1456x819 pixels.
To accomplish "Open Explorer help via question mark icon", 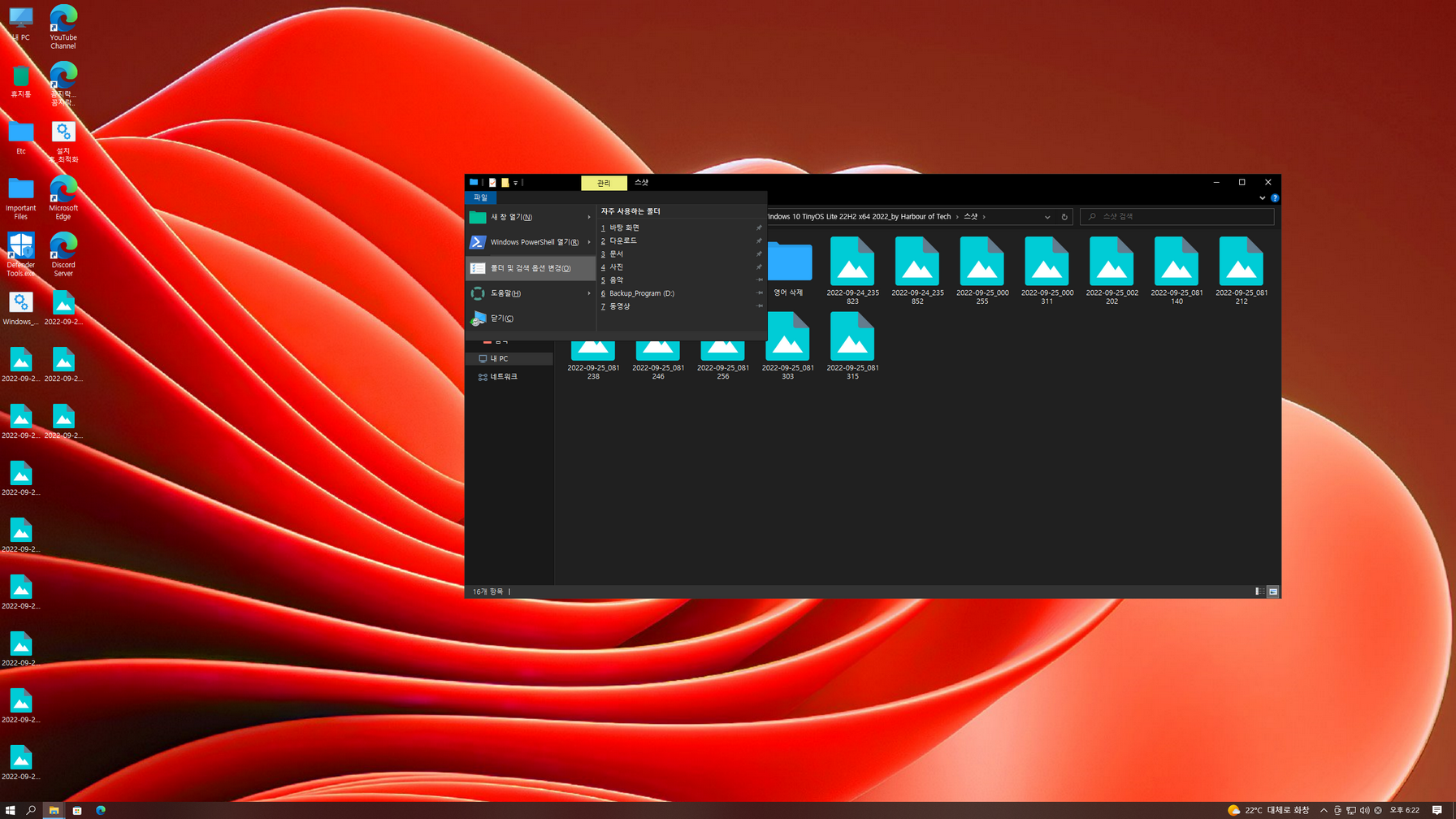I will click(x=1275, y=197).
